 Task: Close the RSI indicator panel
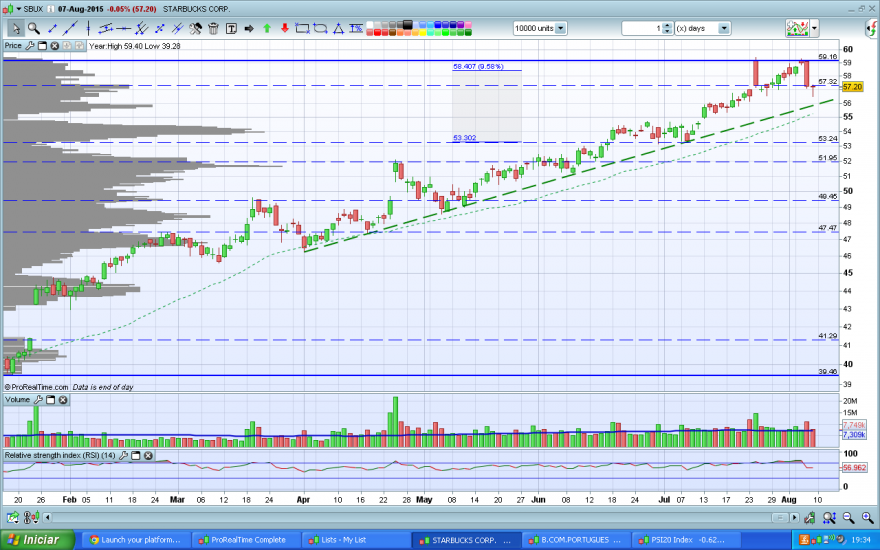[148, 455]
